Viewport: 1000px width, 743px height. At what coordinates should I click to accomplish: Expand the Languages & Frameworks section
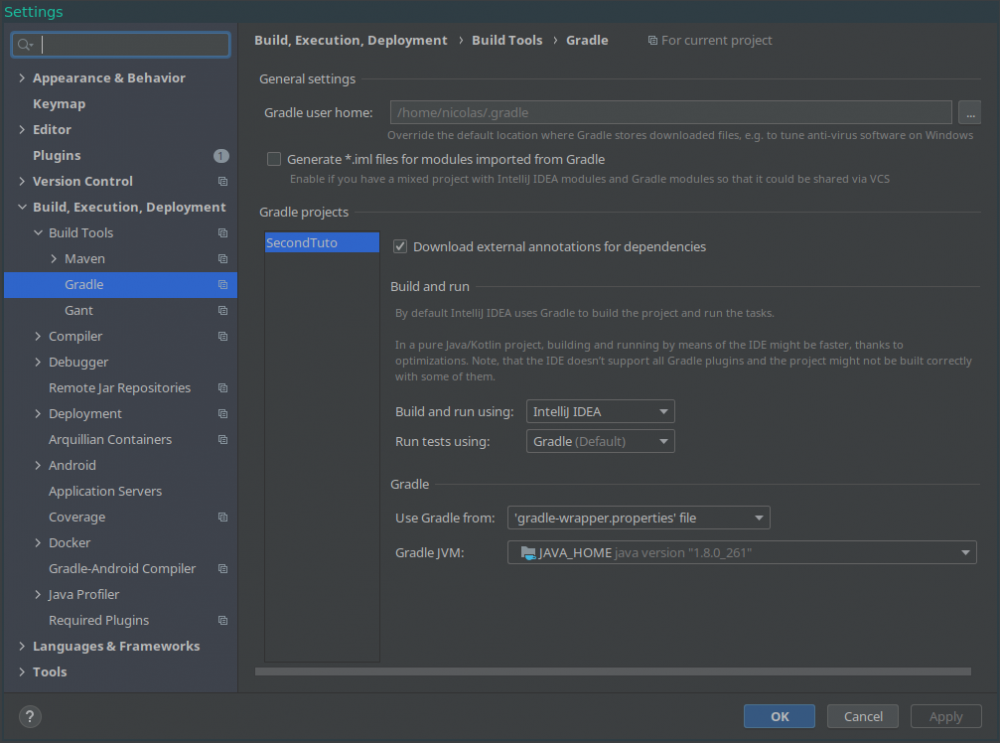point(22,646)
